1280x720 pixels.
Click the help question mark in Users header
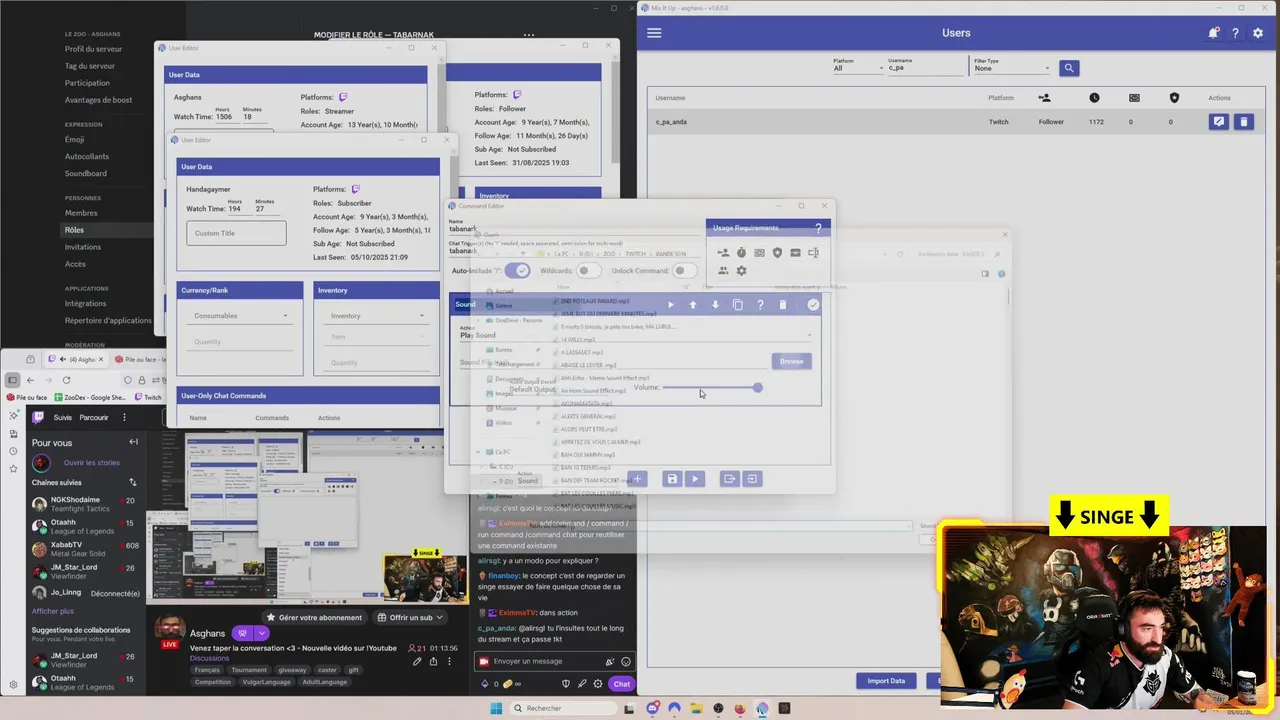coord(1236,33)
